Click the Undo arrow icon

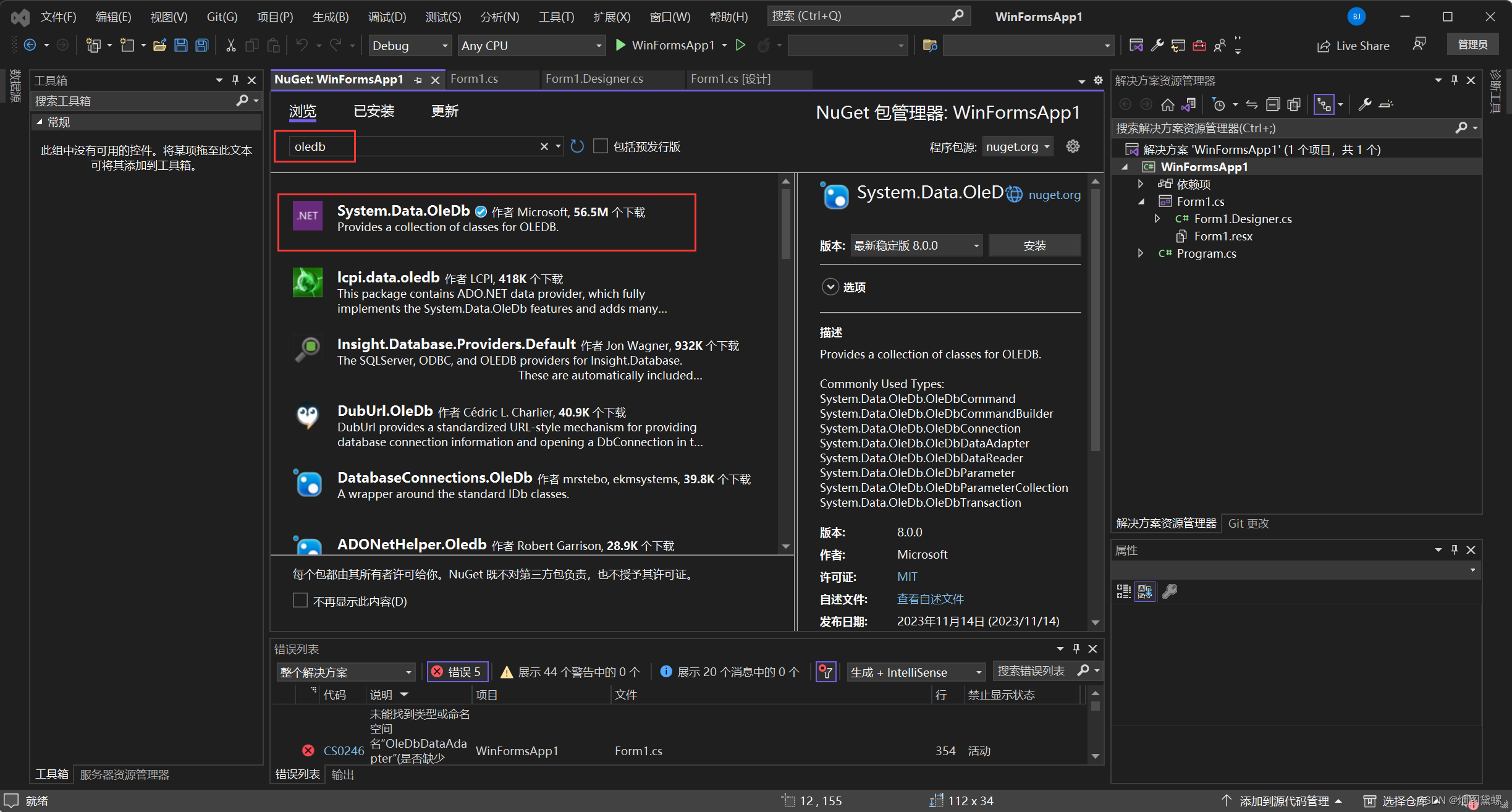coord(302,45)
